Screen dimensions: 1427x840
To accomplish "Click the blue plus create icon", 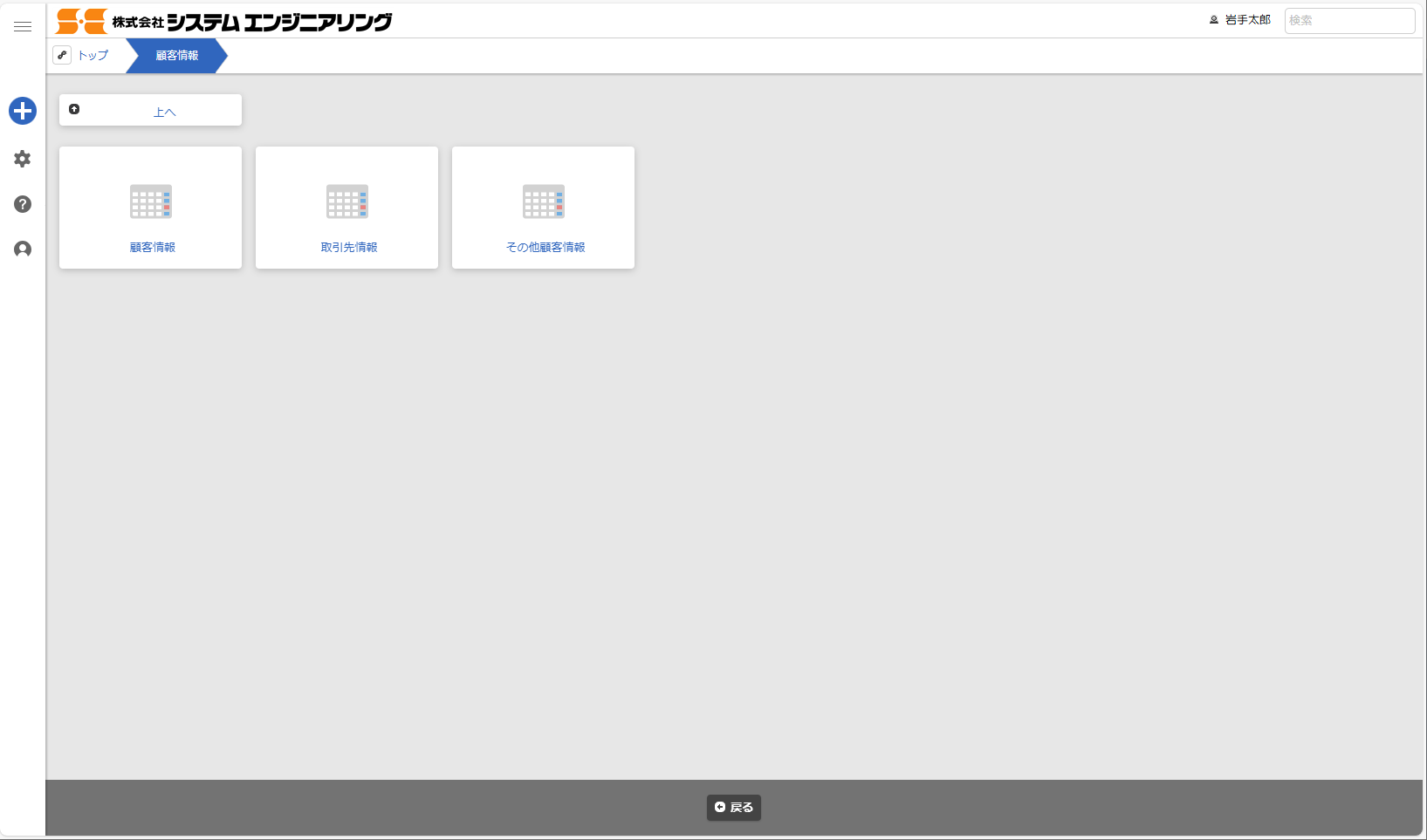I will (x=23, y=111).
